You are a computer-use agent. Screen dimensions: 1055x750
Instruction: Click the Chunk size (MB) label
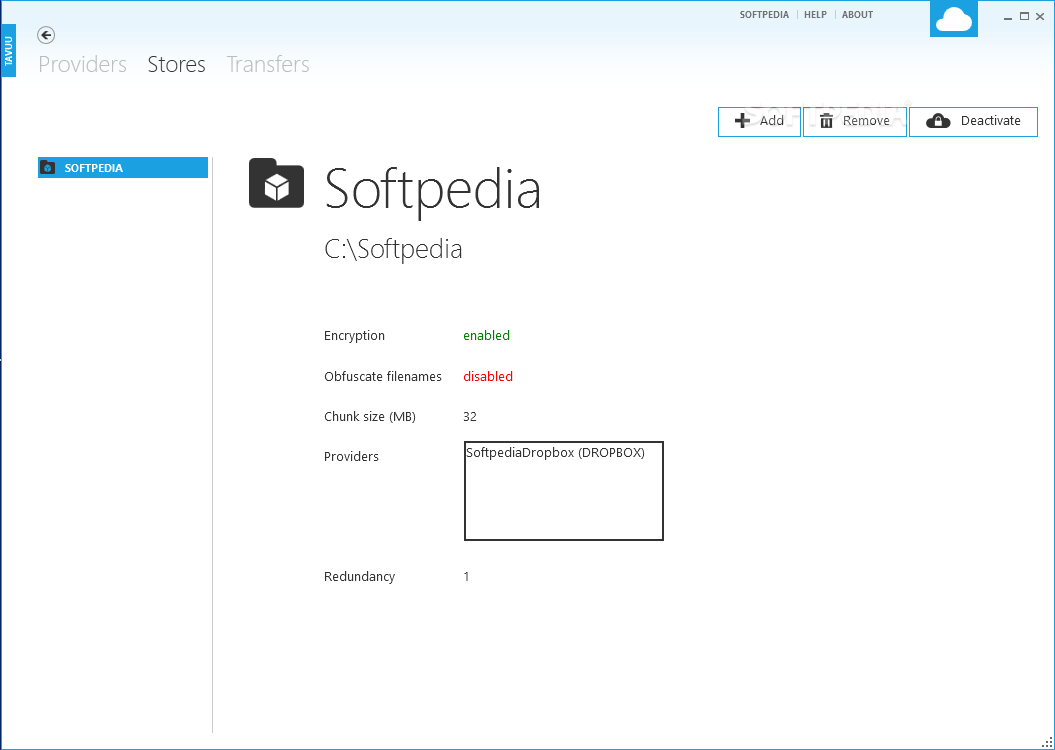coord(369,416)
